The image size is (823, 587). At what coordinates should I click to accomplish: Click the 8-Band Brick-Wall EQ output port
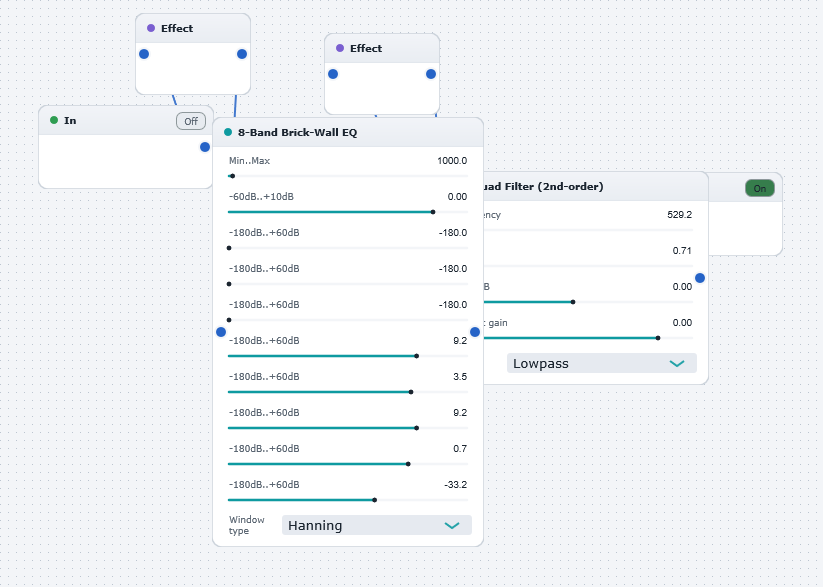tap(475, 332)
